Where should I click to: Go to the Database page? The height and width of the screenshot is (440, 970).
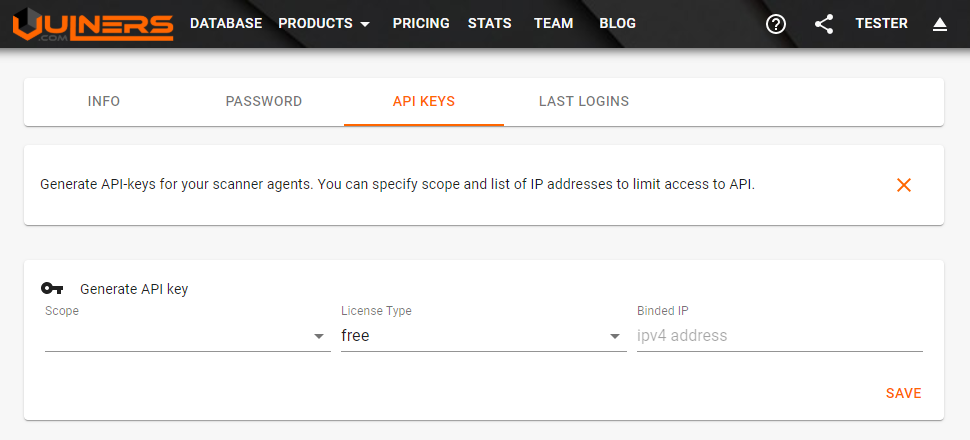[x=226, y=24]
